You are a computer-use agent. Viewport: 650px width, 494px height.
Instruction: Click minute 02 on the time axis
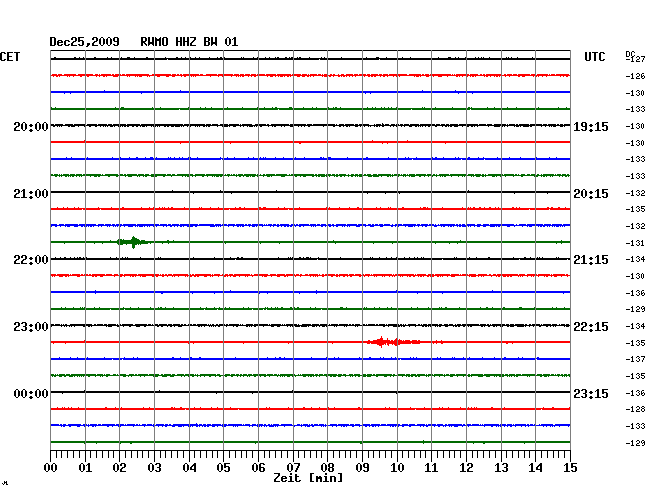tap(119, 468)
